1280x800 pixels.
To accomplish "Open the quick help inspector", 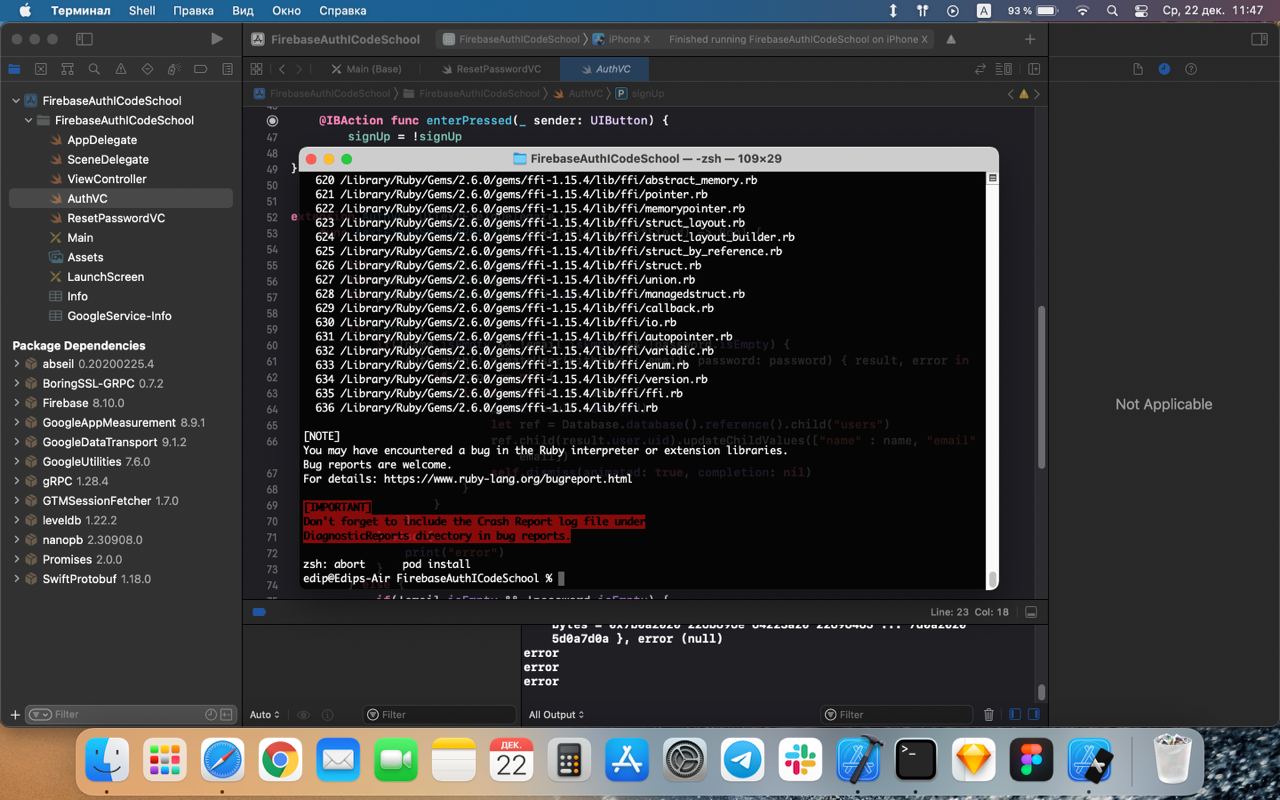I will click(1191, 69).
